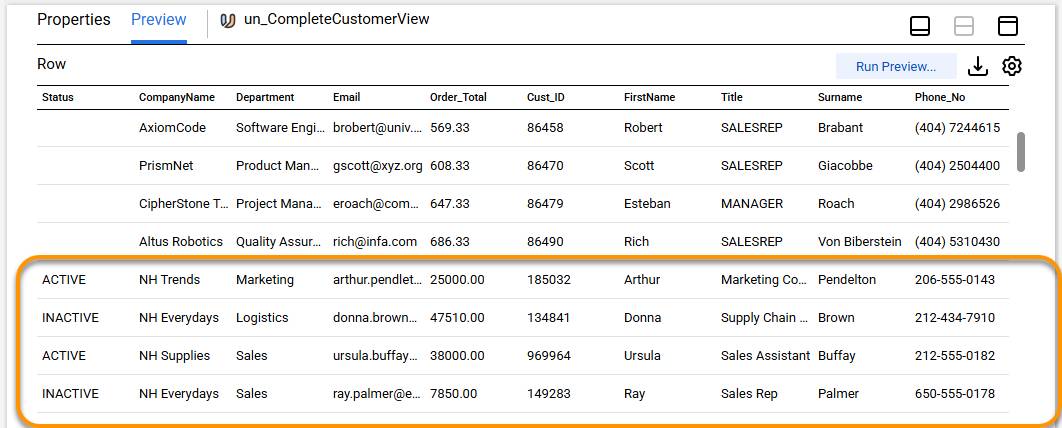Image resolution: width=1062 pixels, height=428 pixels.
Task: Select the Preview tab
Action: [158, 20]
